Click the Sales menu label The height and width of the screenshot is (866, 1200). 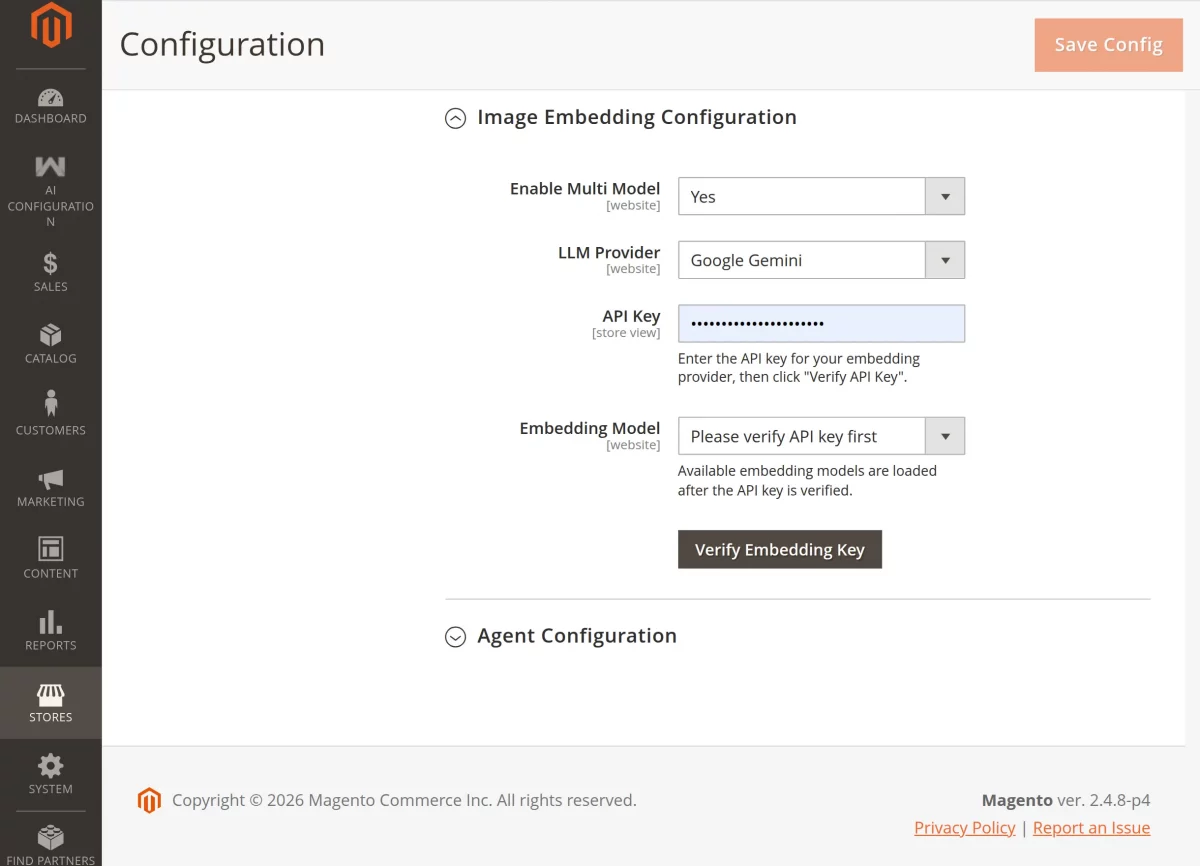(50, 287)
